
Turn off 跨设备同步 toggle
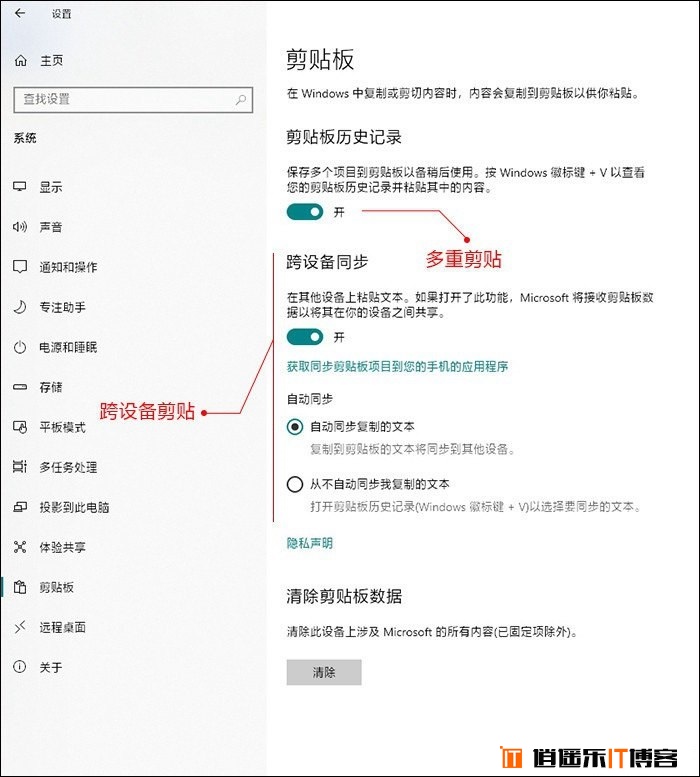[305, 337]
